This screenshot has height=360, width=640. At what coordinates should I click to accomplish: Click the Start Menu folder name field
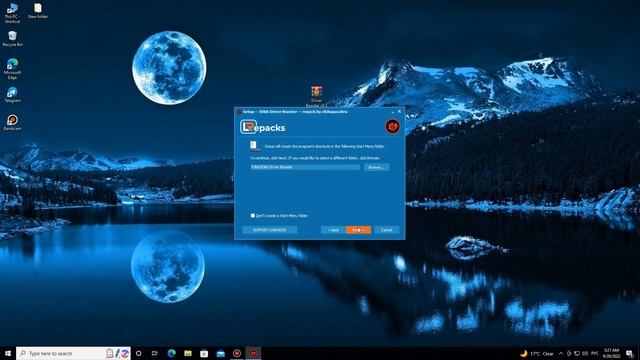tap(305, 167)
